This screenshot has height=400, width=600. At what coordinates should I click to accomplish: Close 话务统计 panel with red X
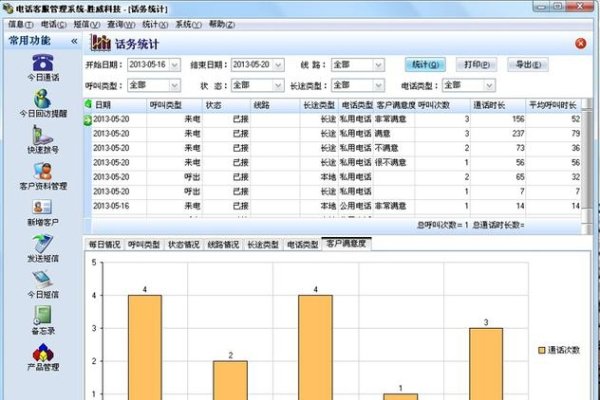coord(580,43)
